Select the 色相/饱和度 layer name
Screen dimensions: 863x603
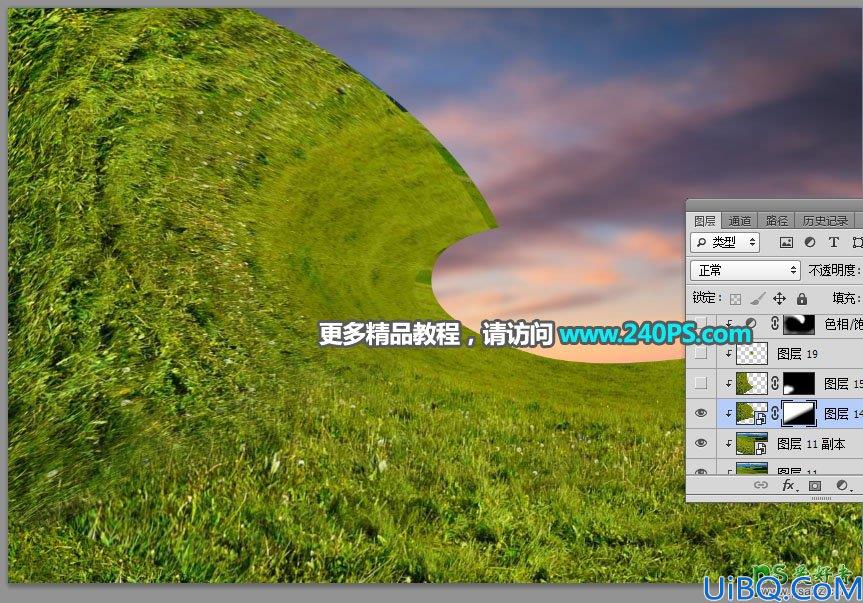pyautogui.click(x=843, y=324)
